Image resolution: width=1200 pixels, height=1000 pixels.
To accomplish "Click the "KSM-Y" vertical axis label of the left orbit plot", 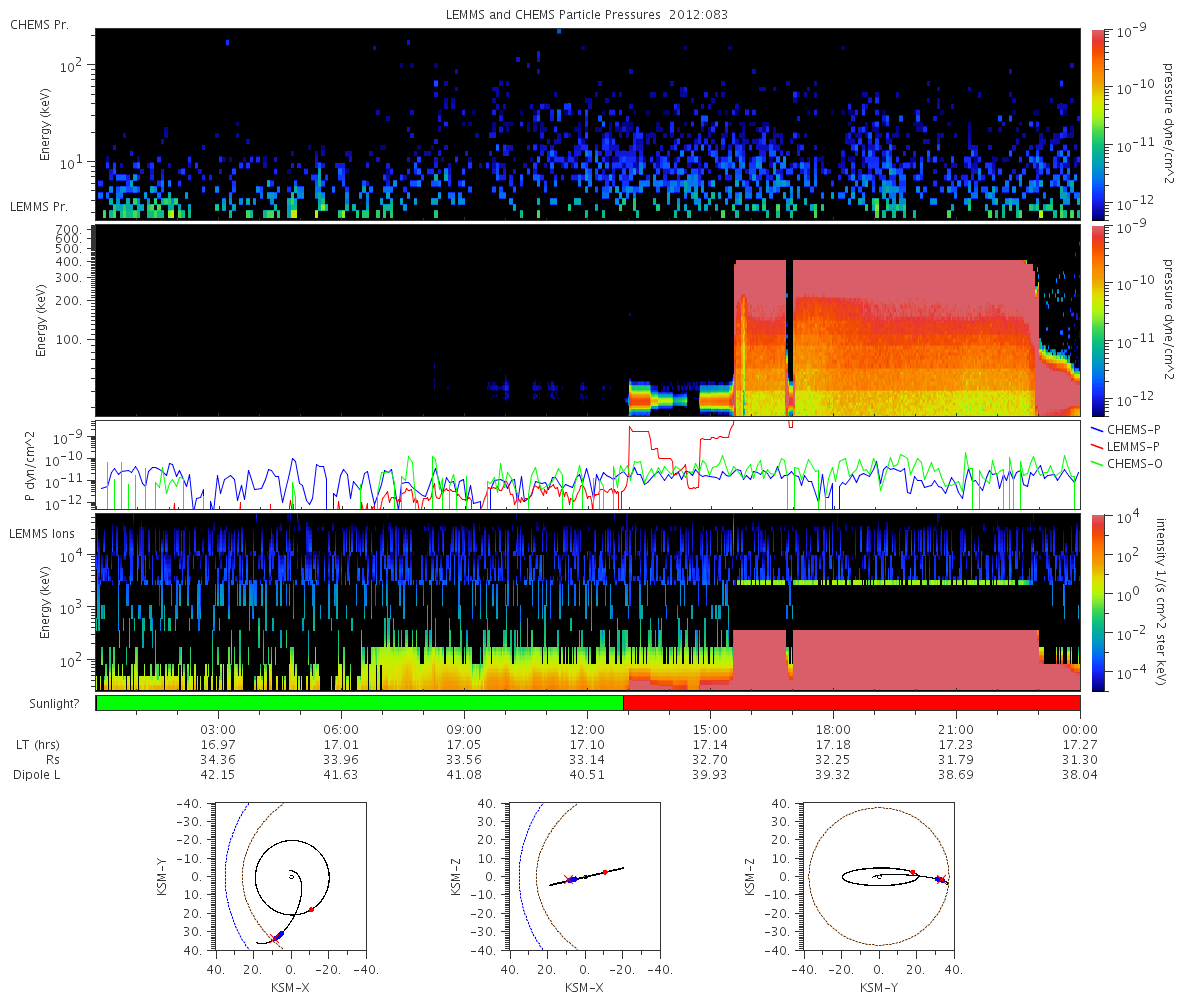I will click(163, 876).
